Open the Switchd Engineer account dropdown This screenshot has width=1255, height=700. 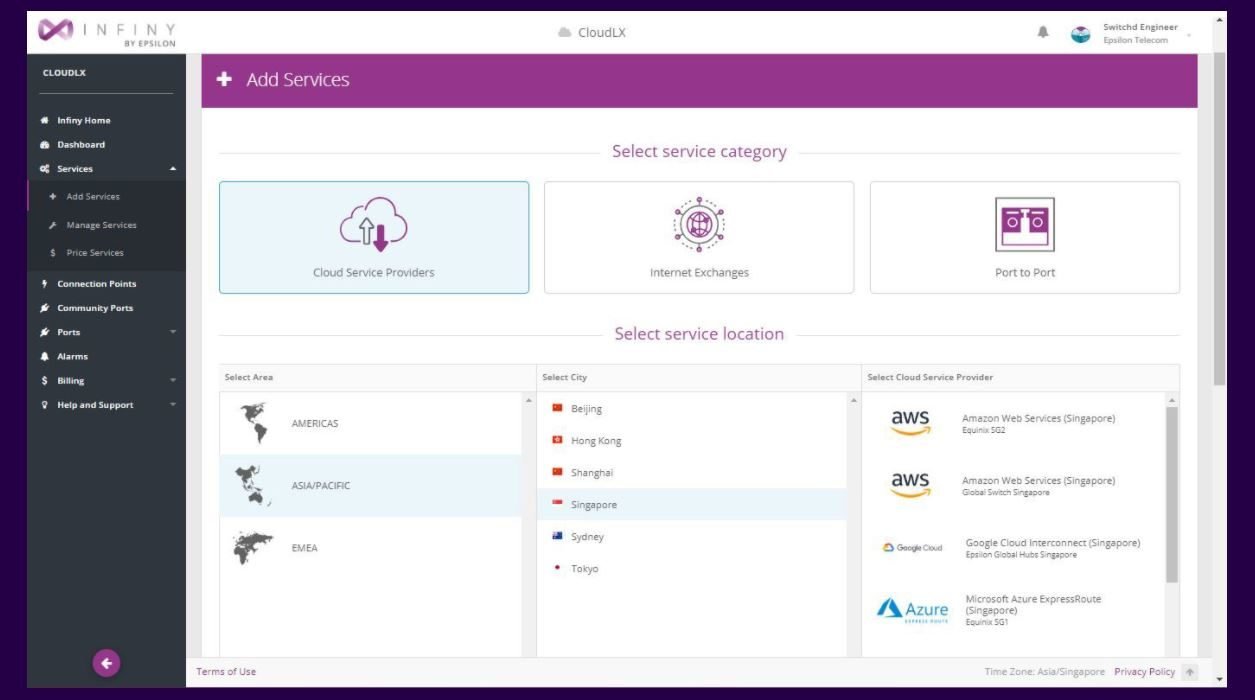[x=1140, y=31]
